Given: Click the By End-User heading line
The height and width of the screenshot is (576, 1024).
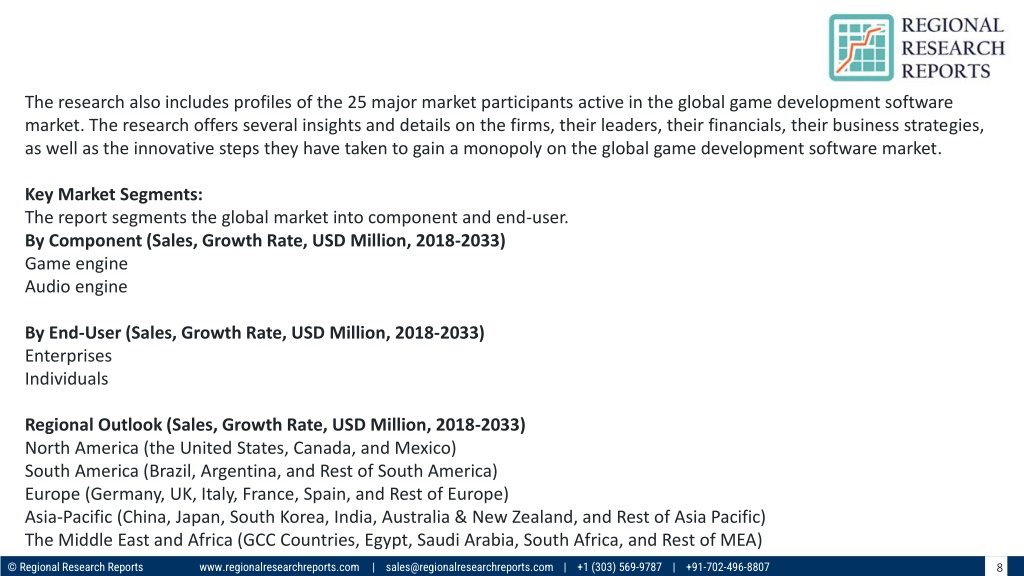Looking at the screenshot, I should (x=255, y=333).
